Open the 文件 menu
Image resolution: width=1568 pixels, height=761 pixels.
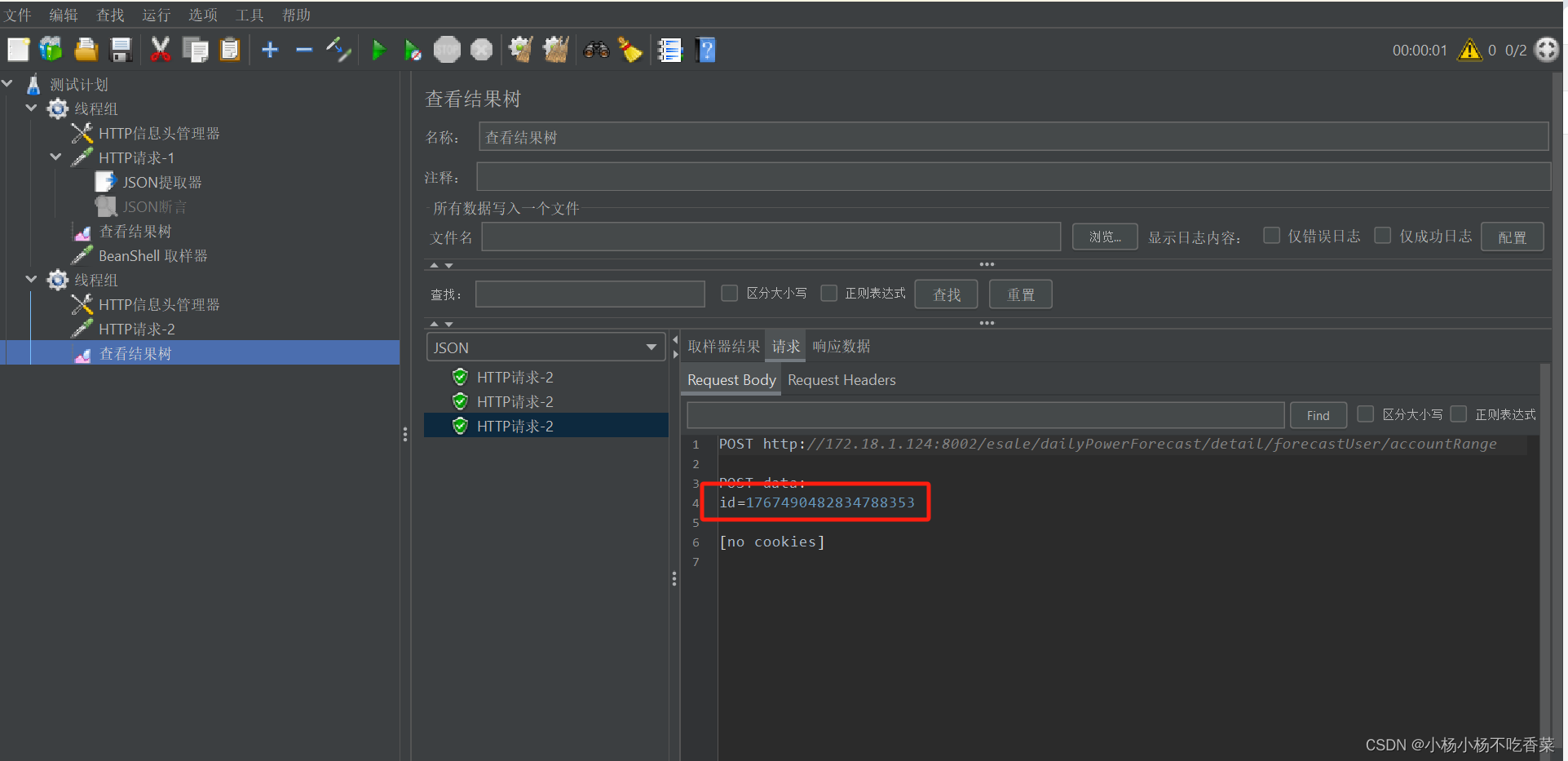click(x=17, y=15)
